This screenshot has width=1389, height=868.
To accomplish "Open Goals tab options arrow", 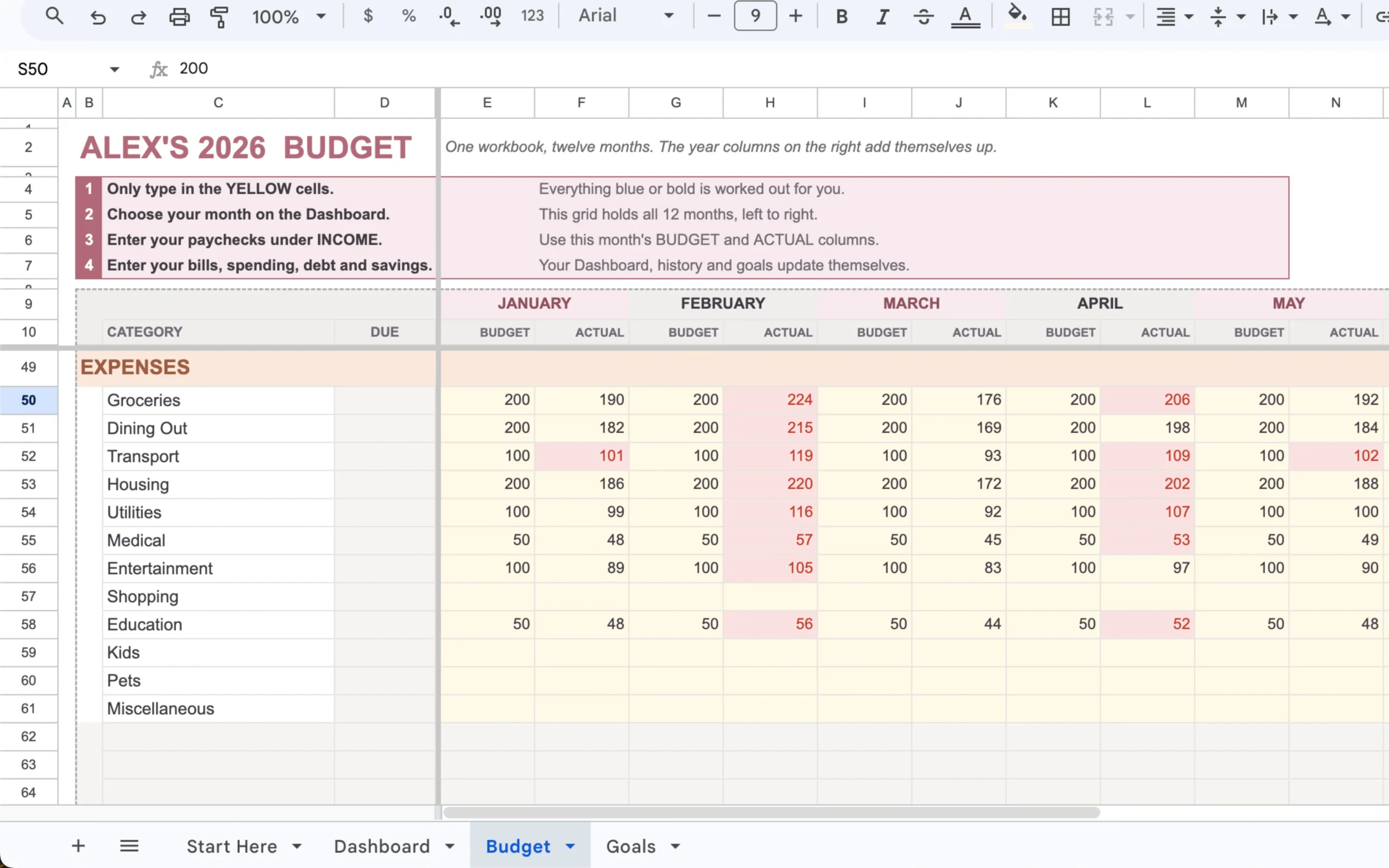I will [x=676, y=846].
